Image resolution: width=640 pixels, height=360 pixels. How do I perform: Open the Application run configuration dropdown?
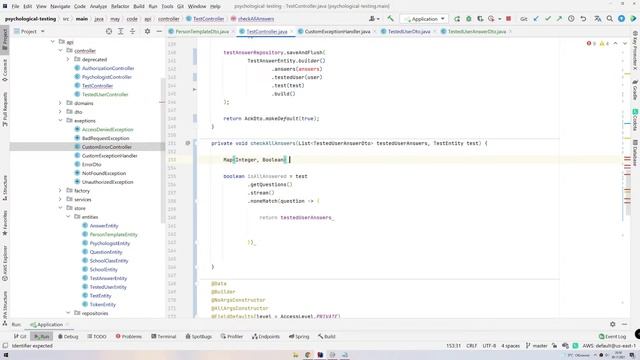click(x=424, y=19)
